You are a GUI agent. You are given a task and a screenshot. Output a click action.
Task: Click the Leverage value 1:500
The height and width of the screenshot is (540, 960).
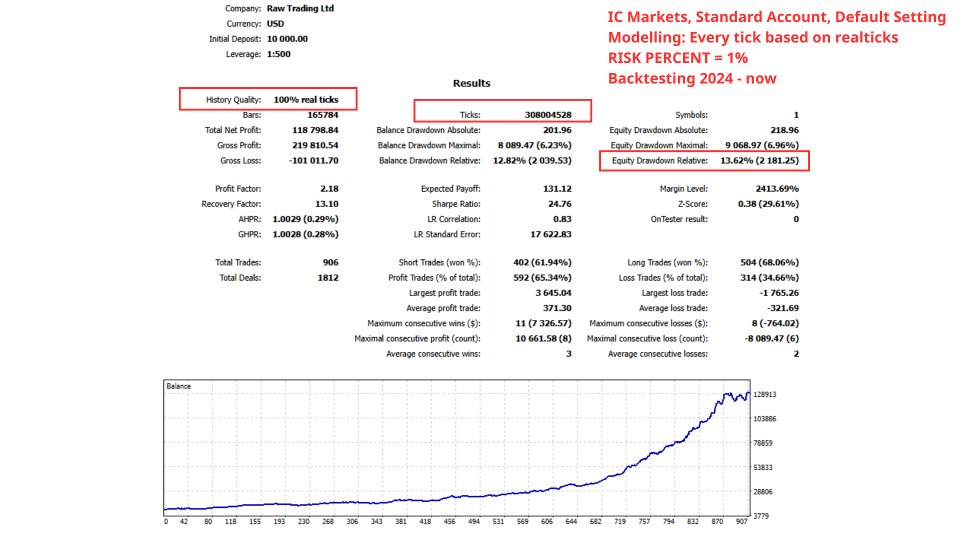point(279,54)
